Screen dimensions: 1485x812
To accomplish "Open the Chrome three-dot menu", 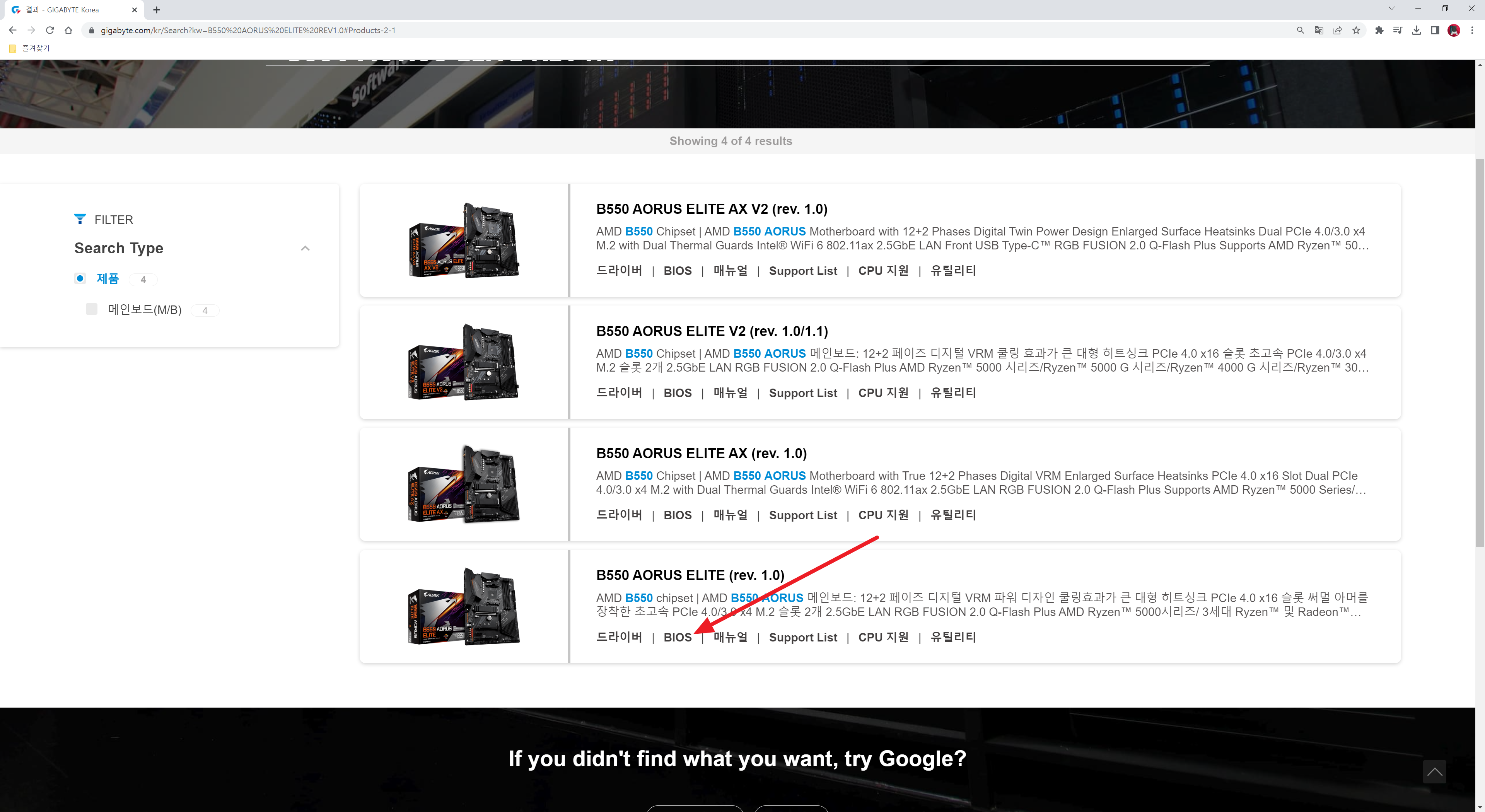I will pyautogui.click(x=1472, y=31).
